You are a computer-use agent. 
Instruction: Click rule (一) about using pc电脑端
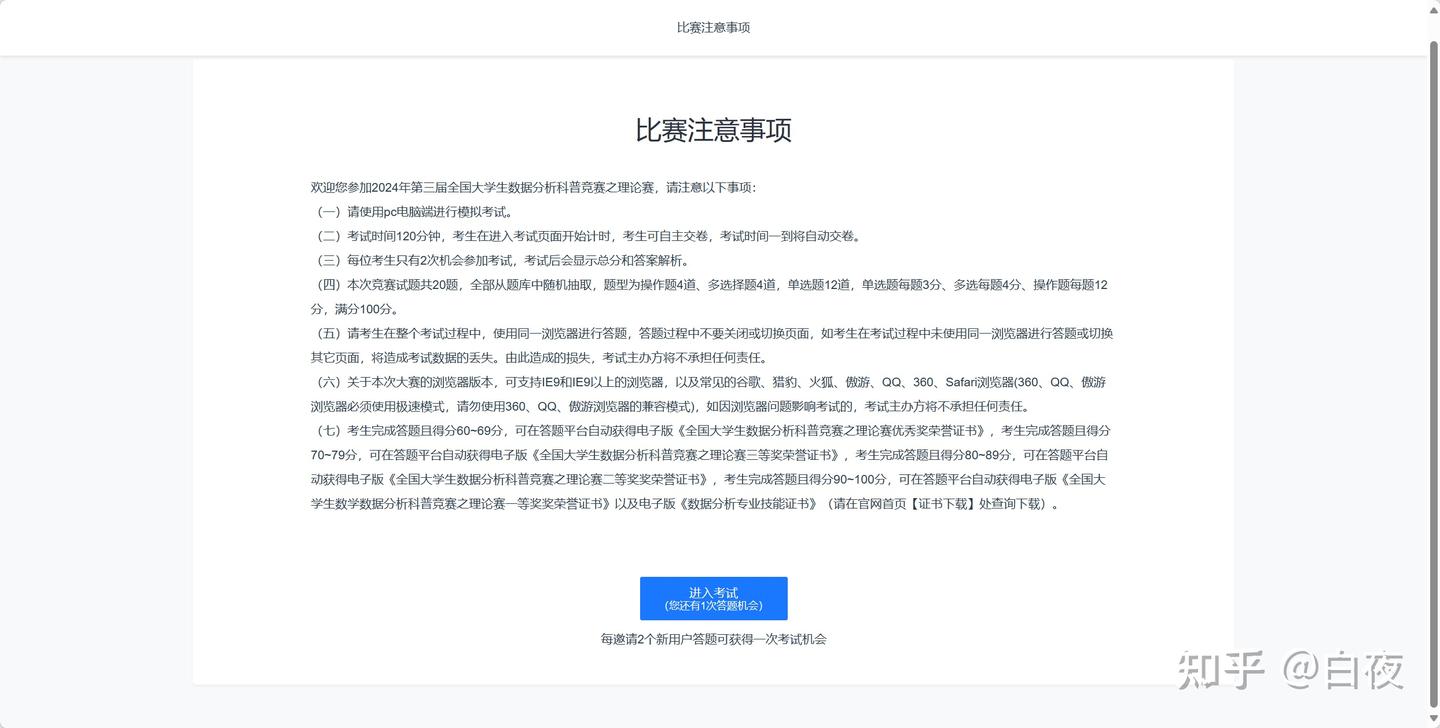(412, 212)
